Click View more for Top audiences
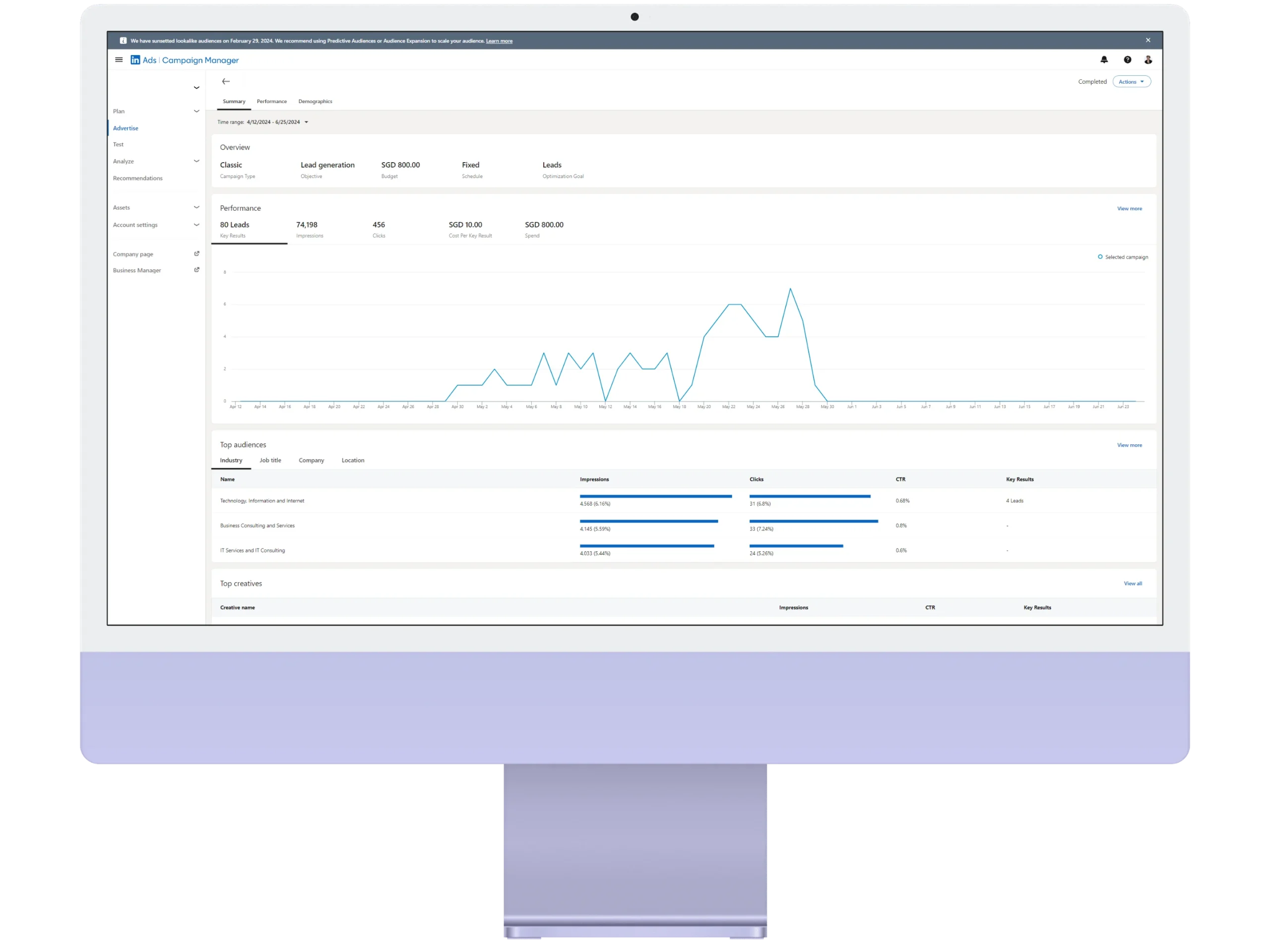Screen dimensions: 1270x952 click(x=1129, y=445)
